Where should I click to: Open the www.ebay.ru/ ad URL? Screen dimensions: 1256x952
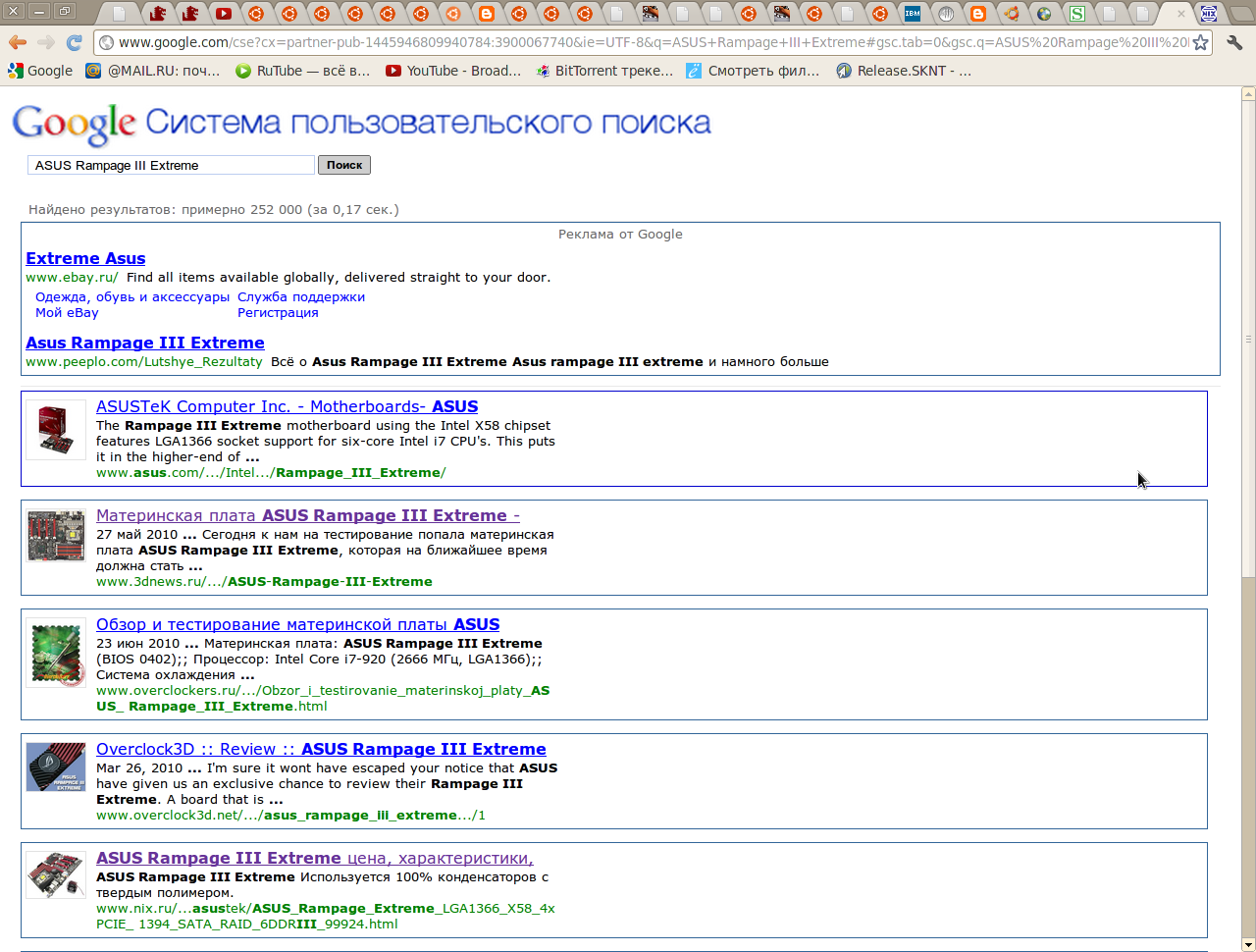(72, 278)
